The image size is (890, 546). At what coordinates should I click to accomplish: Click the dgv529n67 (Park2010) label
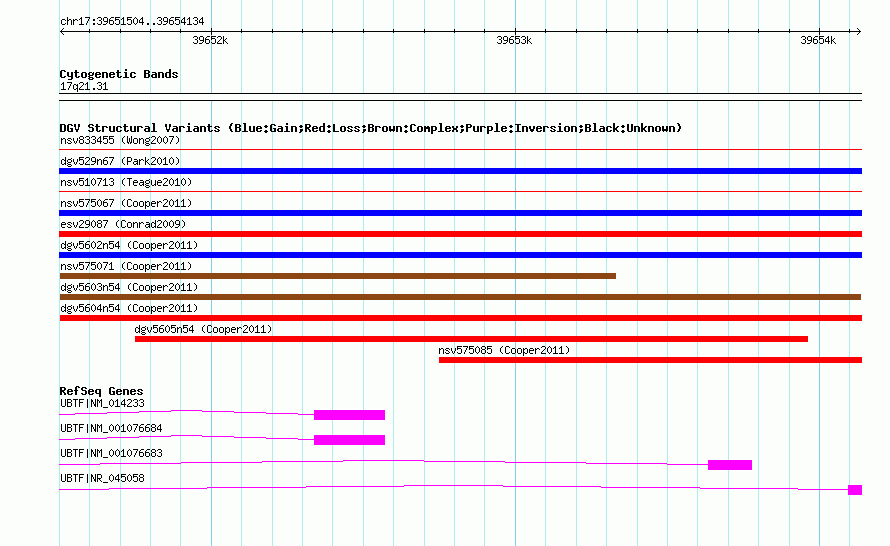[120, 161]
